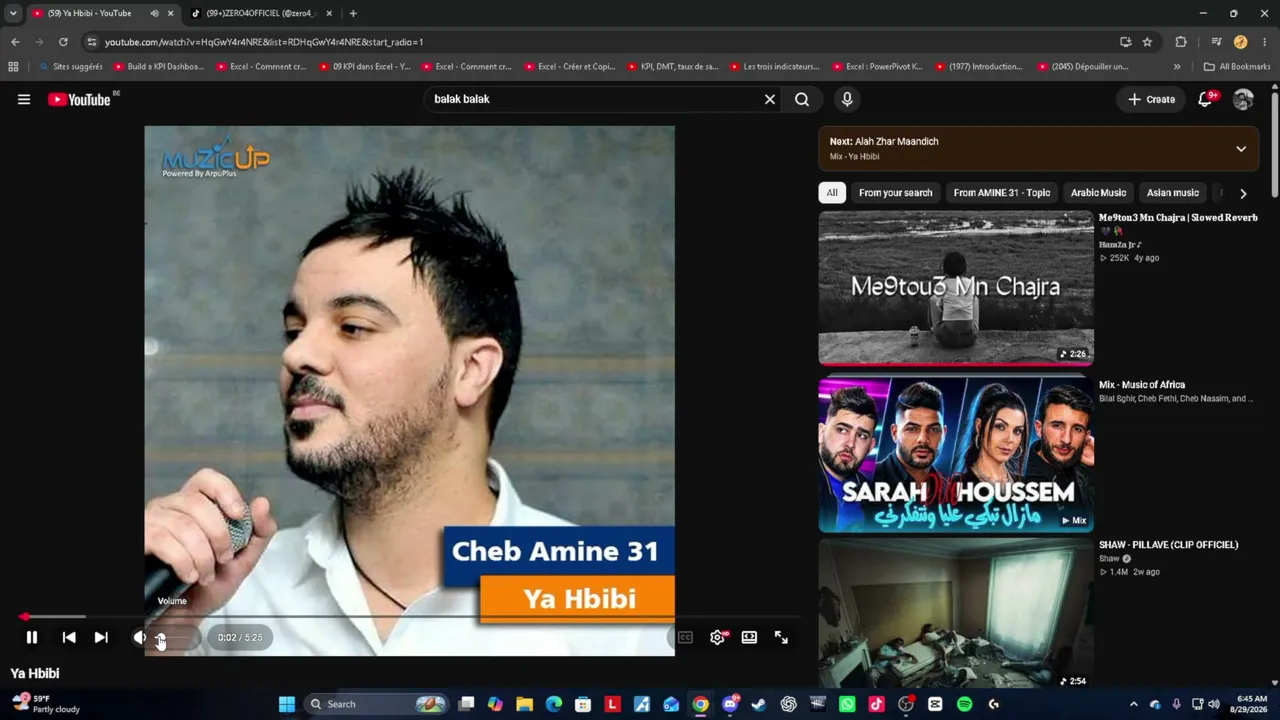Bookmark this page with the star
Screen dimensions: 1280x720
click(1147, 42)
